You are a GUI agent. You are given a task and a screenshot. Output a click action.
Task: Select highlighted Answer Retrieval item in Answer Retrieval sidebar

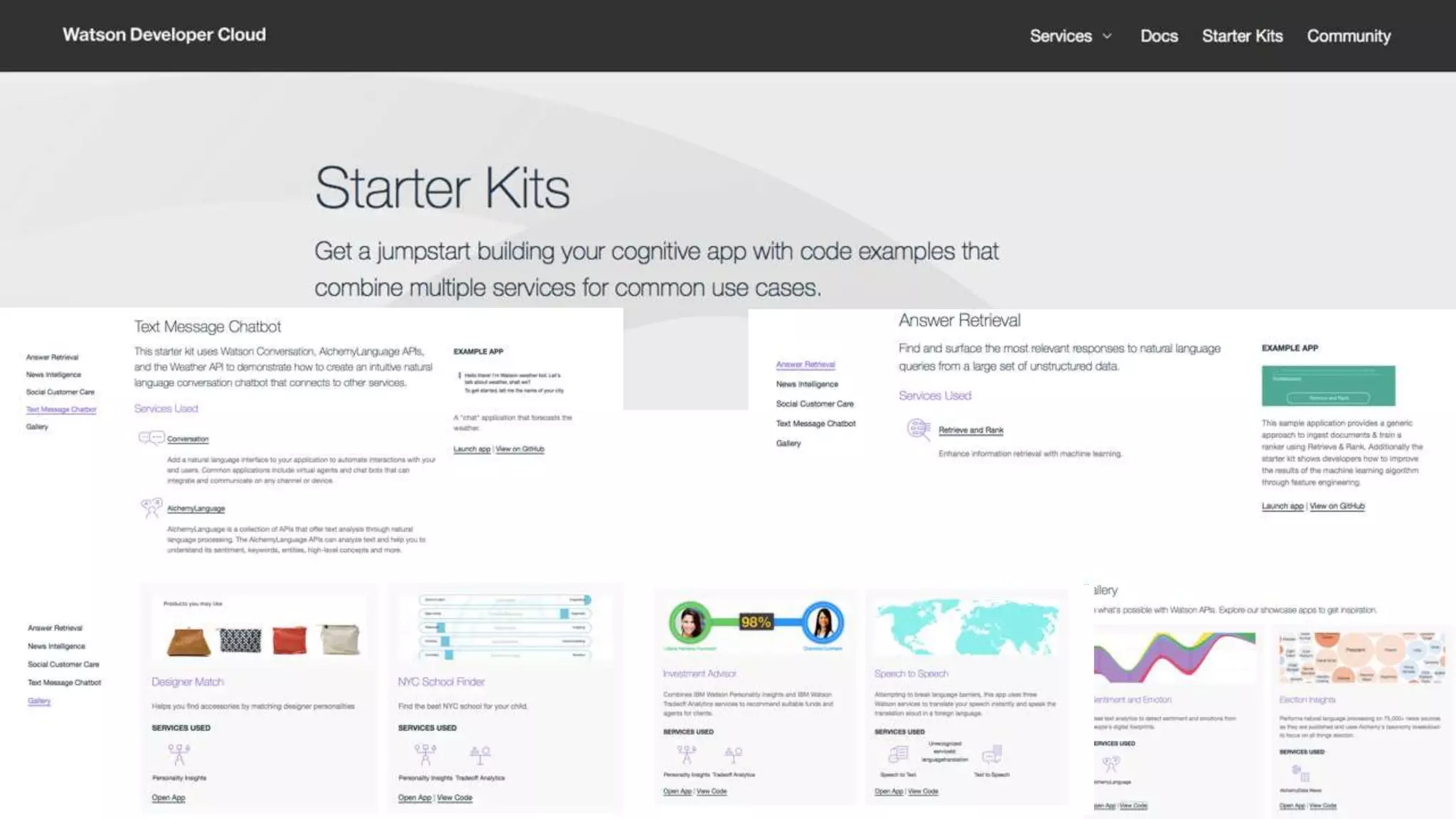pyautogui.click(x=805, y=364)
